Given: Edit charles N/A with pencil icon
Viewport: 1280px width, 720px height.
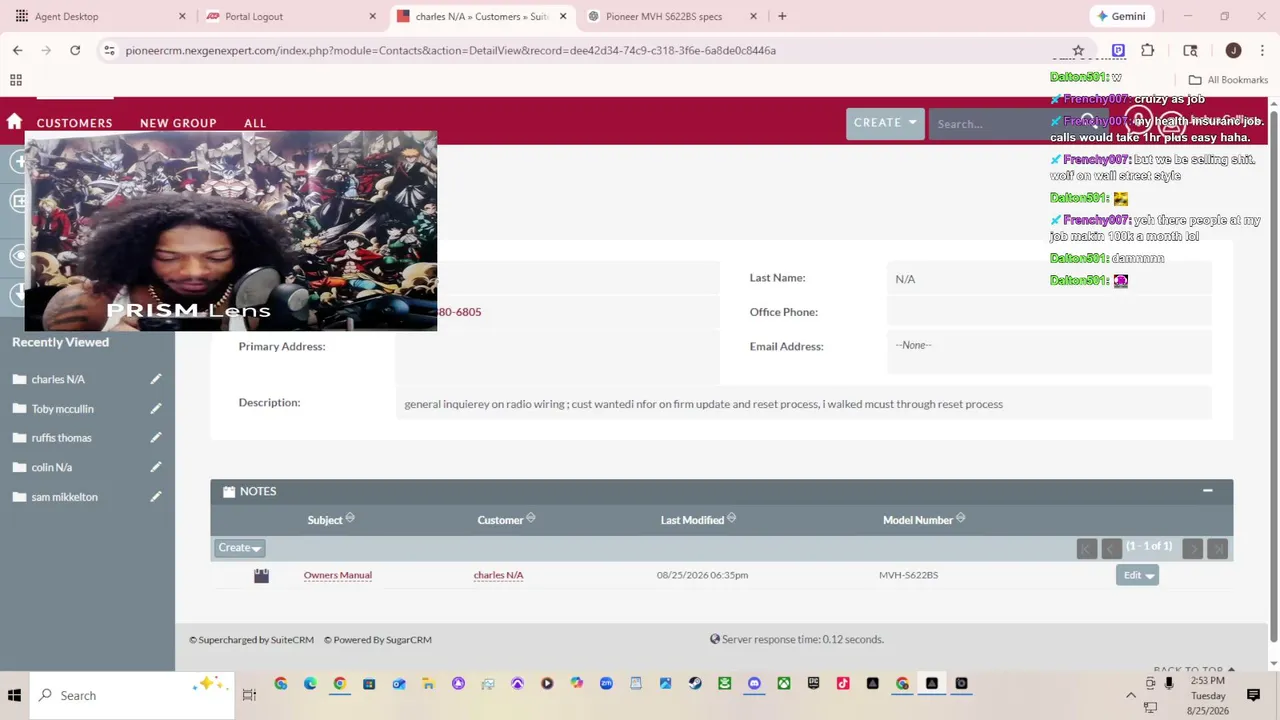Looking at the screenshot, I should click(156, 379).
